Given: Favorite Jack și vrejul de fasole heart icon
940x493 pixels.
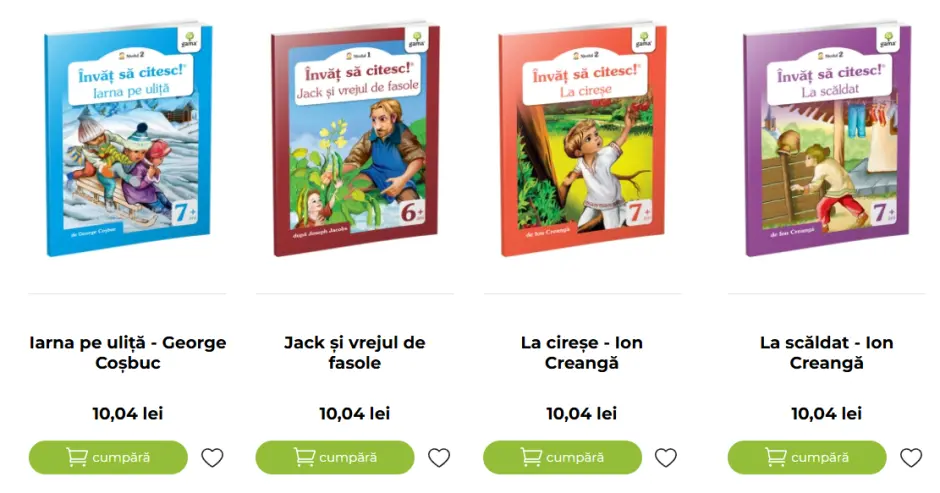Looking at the screenshot, I should pyautogui.click(x=439, y=458).
